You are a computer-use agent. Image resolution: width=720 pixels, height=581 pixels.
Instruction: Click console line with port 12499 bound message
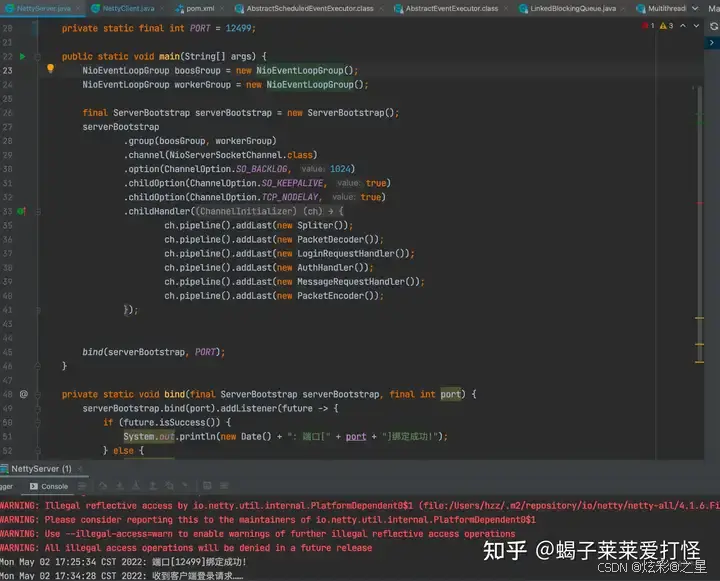[x=123, y=562]
